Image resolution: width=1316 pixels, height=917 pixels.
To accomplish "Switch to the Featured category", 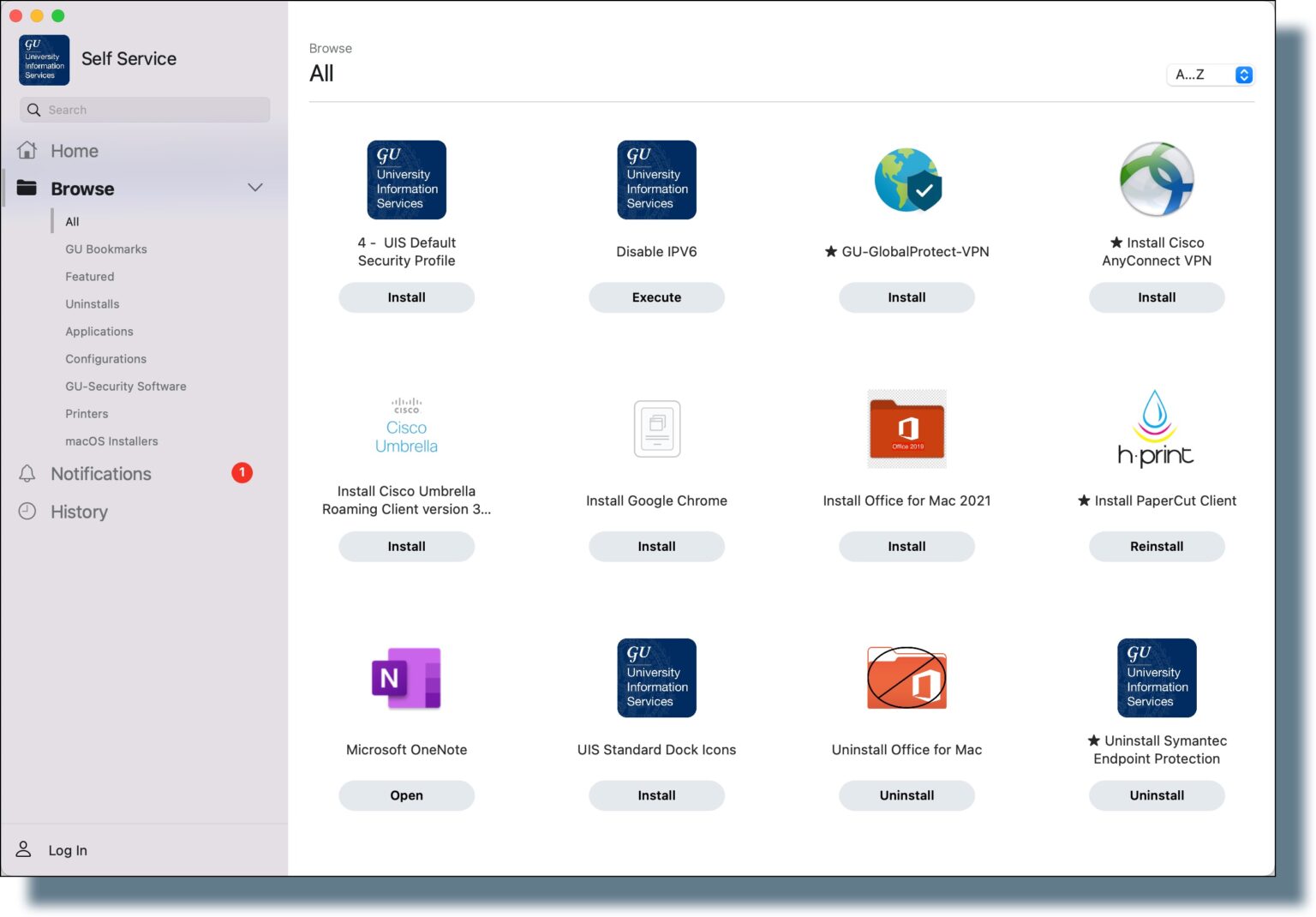I will 89,276.
